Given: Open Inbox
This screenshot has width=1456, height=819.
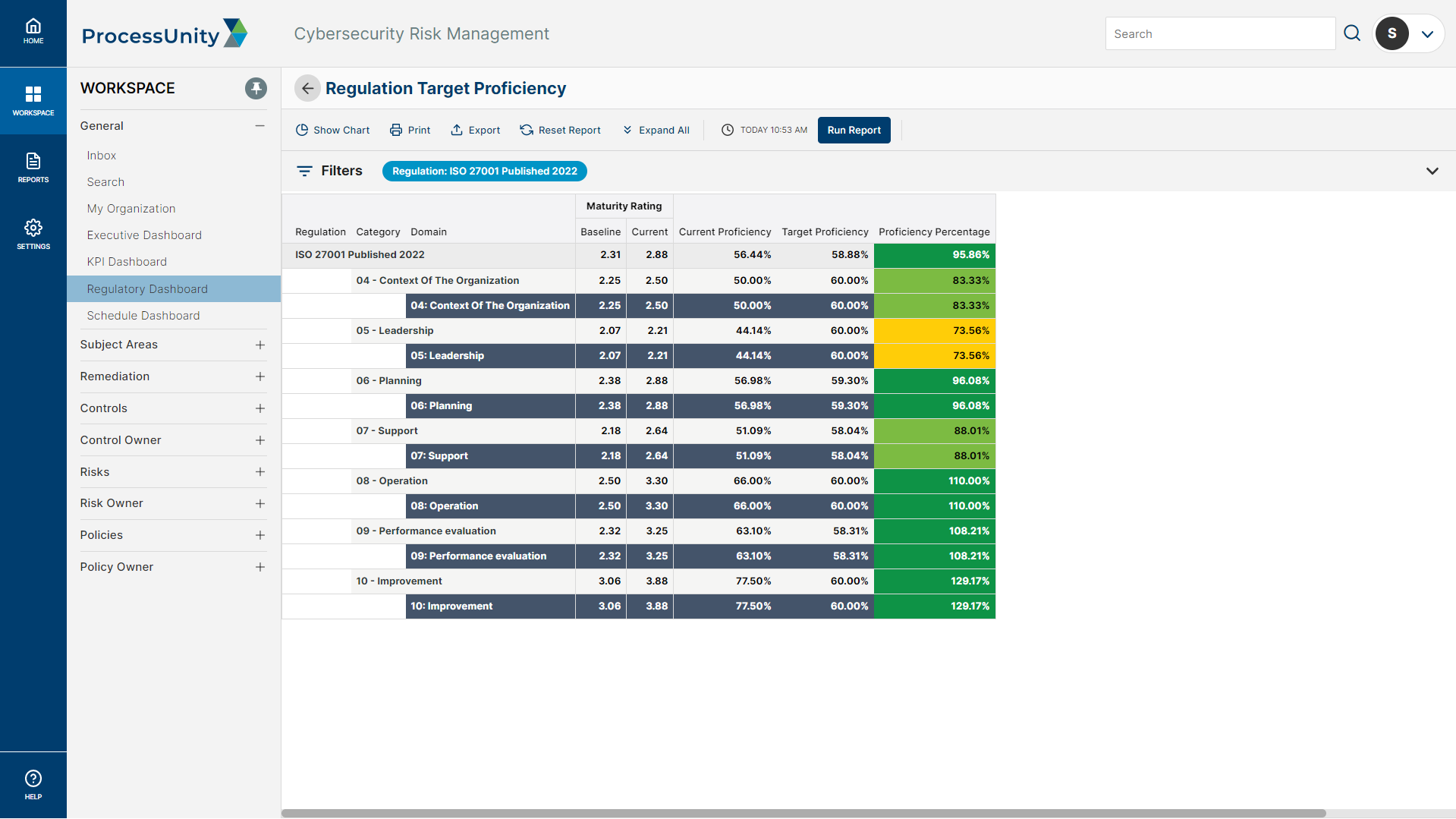Looking at the screenshot, I should (x=102, y=155).
